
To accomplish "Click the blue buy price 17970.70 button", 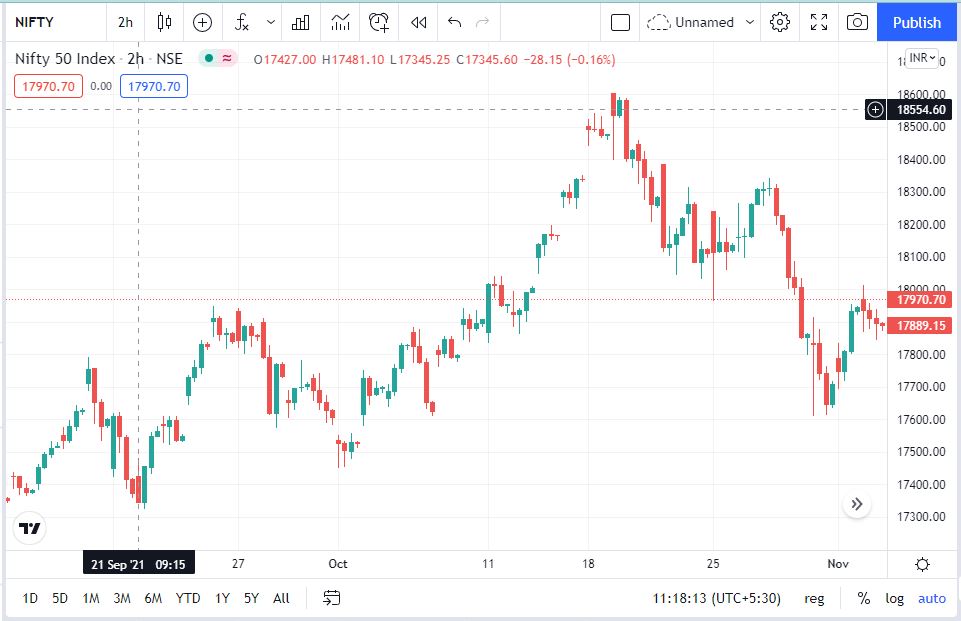I will [x=154, y=86].
